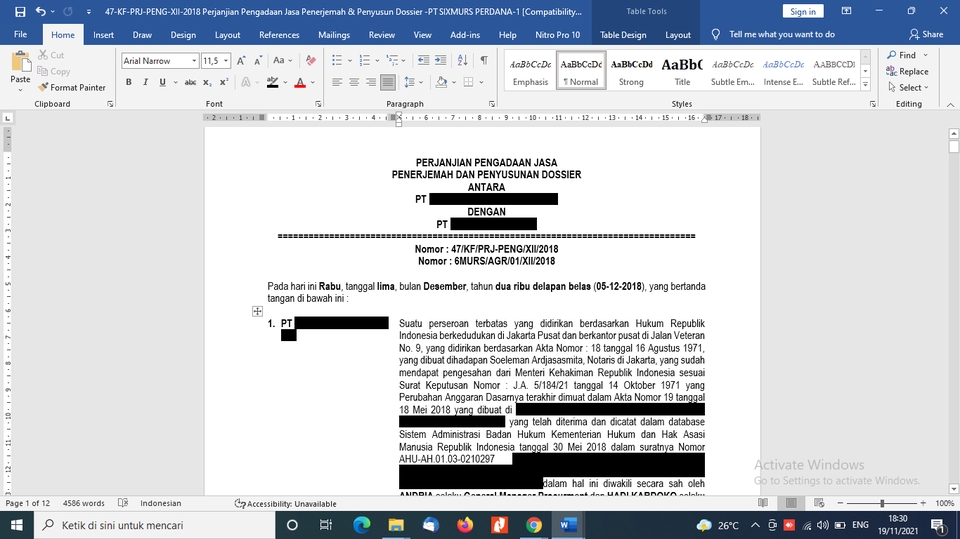
Task: Apply the red font color
Action: point(300,82)
